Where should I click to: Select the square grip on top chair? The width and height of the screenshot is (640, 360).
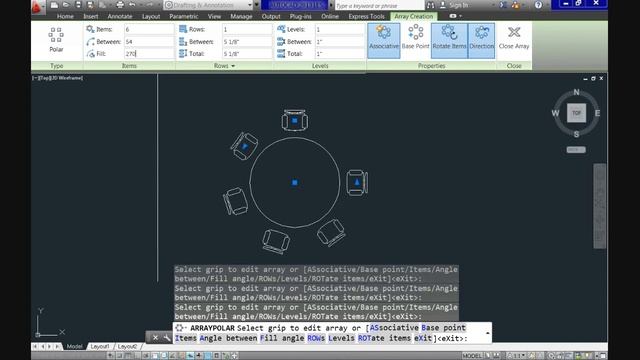[295, 120]
